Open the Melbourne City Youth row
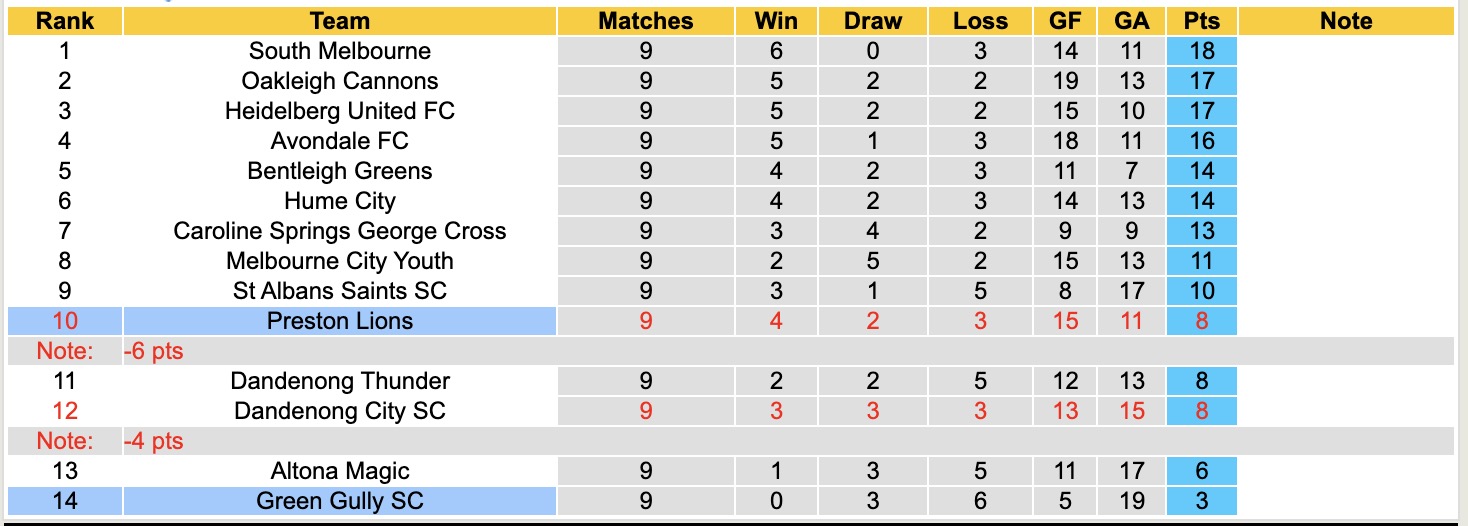 [340, 261]
